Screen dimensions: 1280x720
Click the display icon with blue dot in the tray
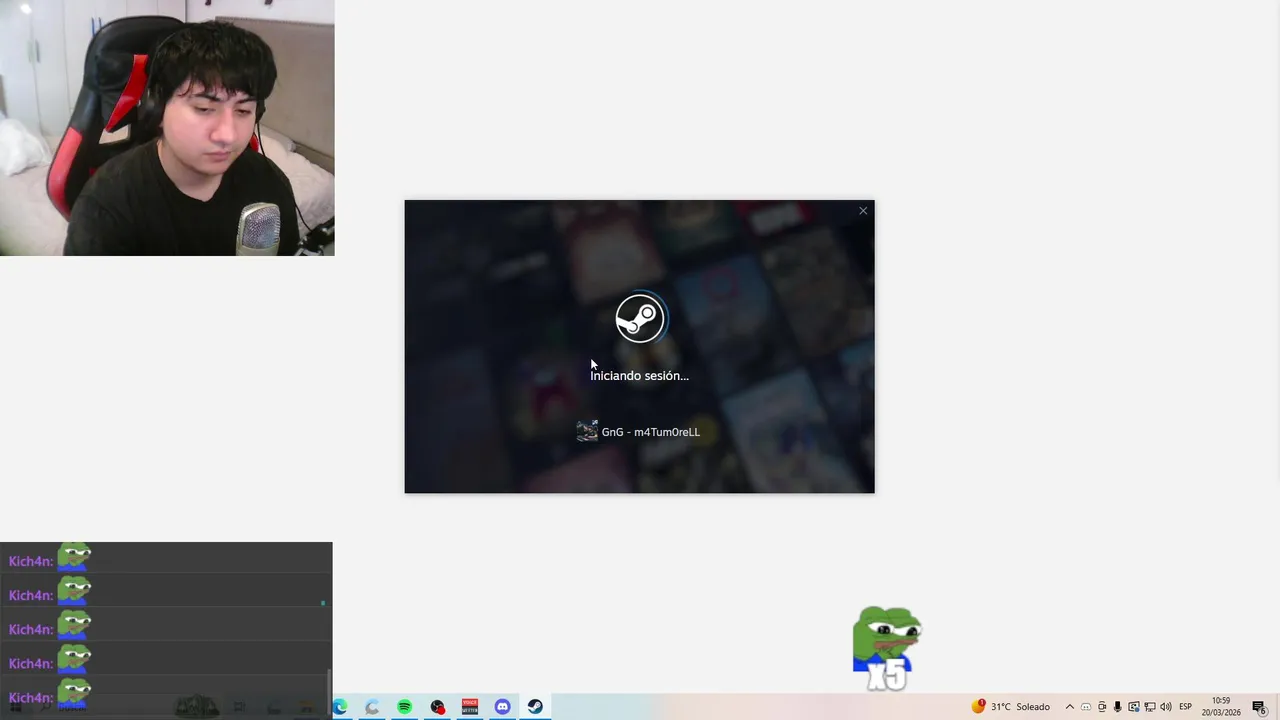pyautogui.click(x=1134, y=707)
